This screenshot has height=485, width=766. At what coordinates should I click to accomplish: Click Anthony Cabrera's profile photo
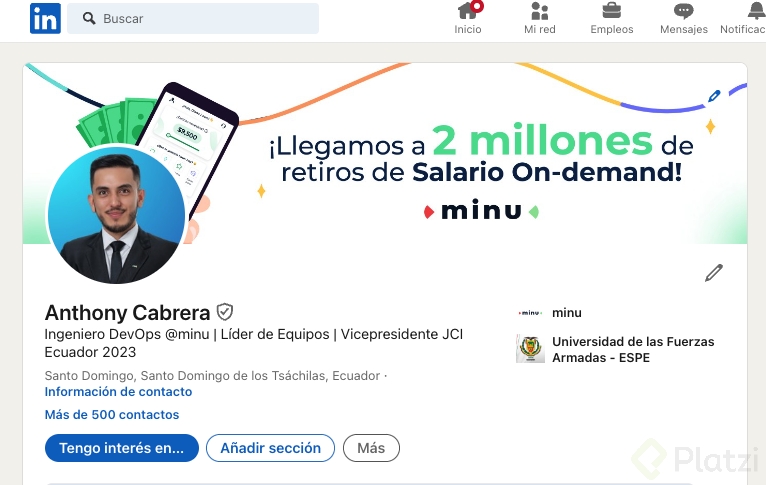point(116,215)
